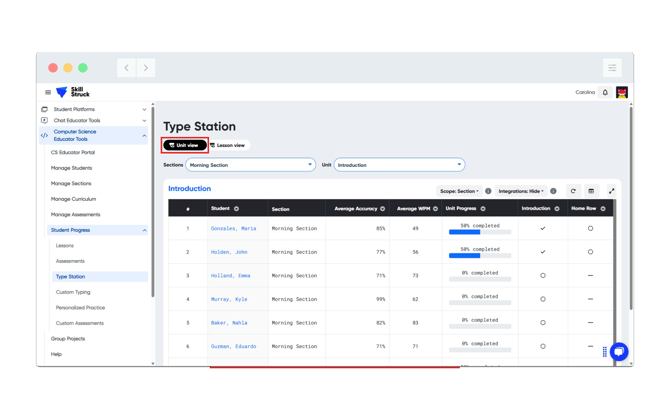
Task: Click icon on Introduction column header
Action: pyautogui.click(x=557, y=209)
